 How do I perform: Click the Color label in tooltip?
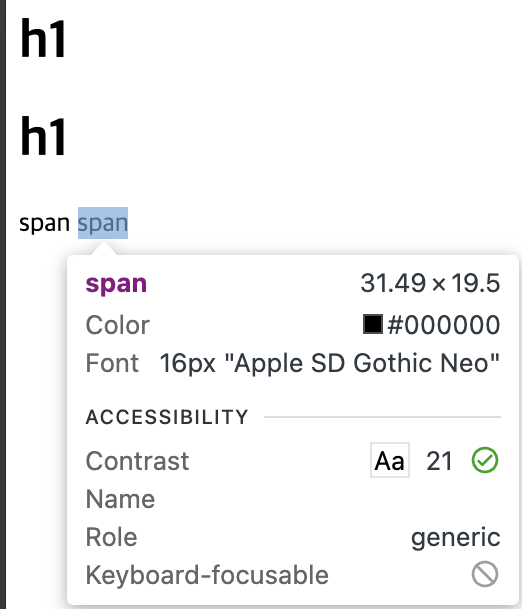point(118,325)
